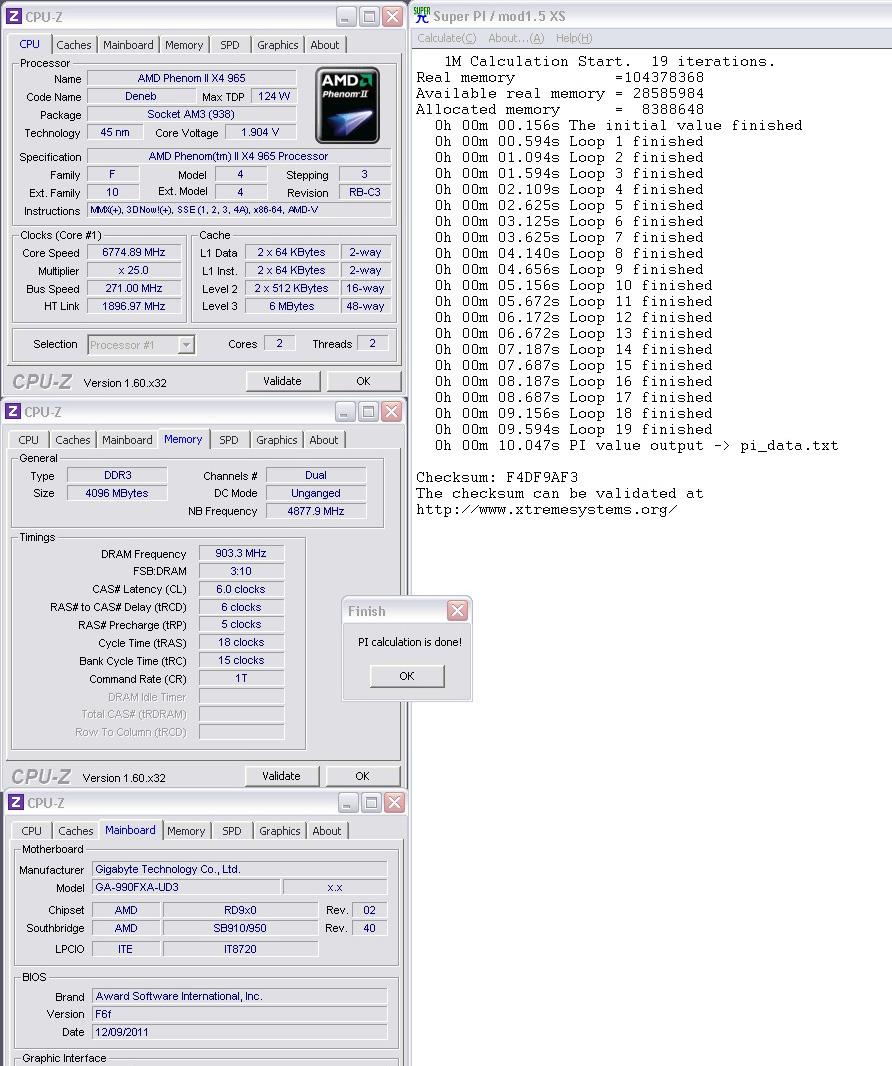Switch to Caches tab in top CPU-Z window
Viewport: 892px width, 1066px height.
(73, 45)
